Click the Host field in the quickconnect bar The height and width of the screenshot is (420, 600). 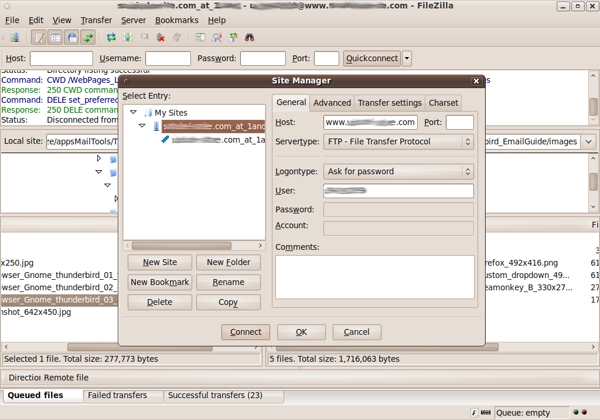tap(61, 59)
